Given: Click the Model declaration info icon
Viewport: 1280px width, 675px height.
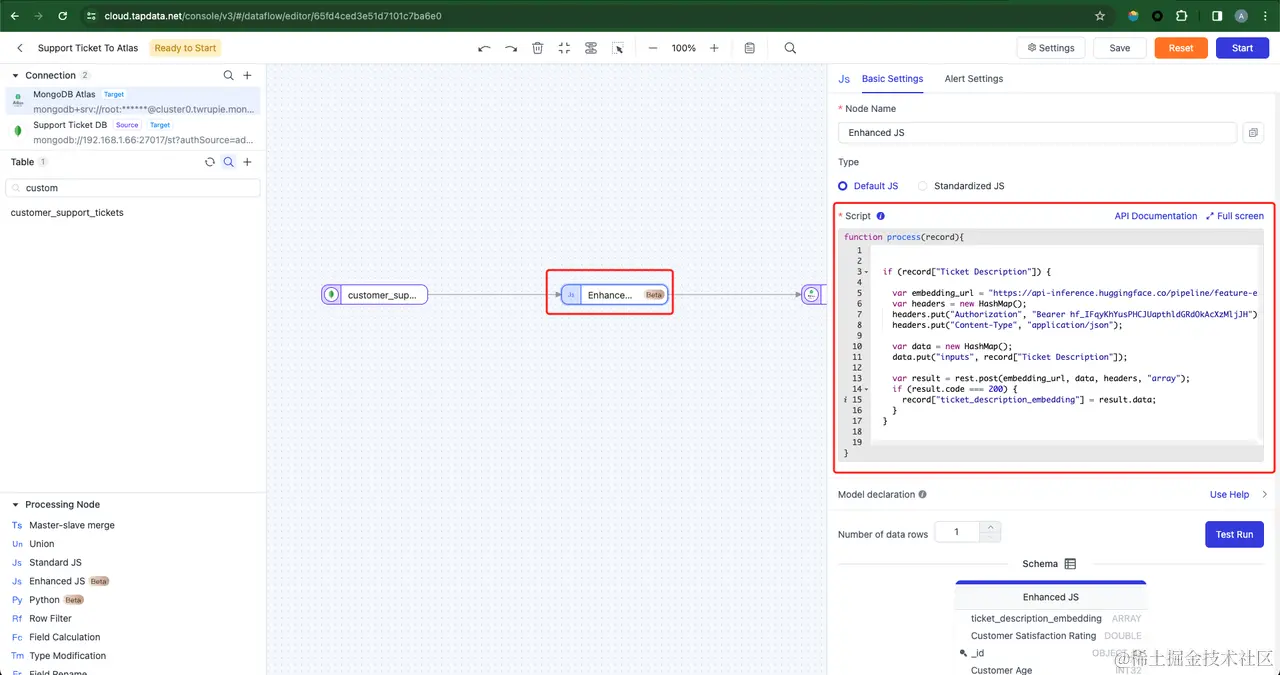Looking at the screenshot, I should point(923,494).
